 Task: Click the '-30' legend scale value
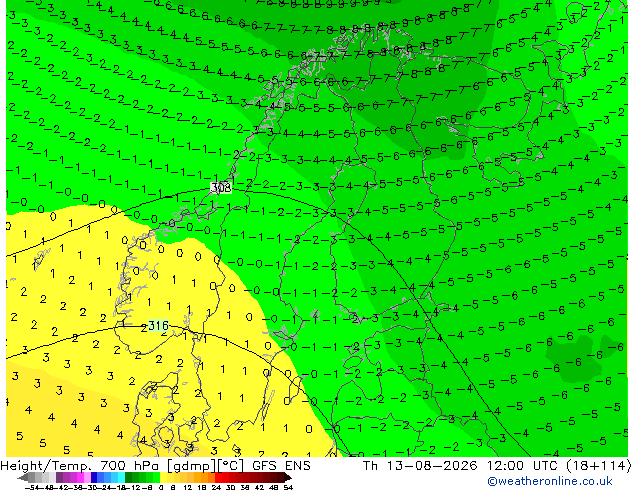point(91,488)
